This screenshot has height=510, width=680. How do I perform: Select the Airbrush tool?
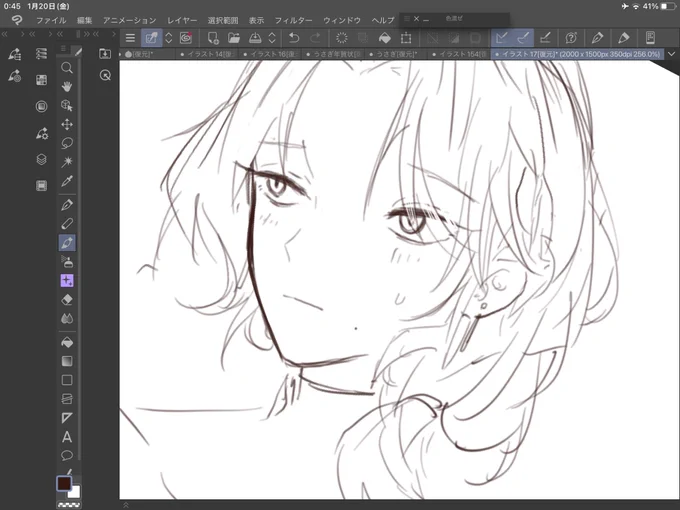pos(67,262)
